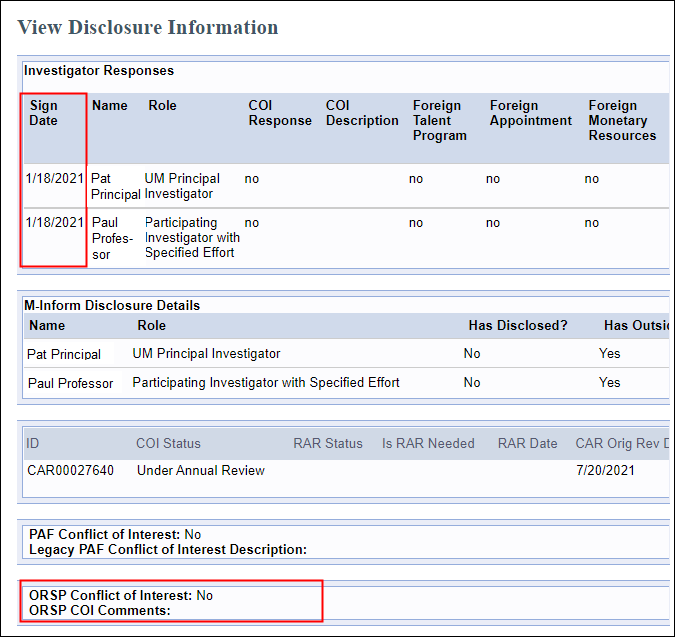Click the 'COI Status' column header
Image resolution: width=675 pixels, height=637 pixels.
point(168,444)
